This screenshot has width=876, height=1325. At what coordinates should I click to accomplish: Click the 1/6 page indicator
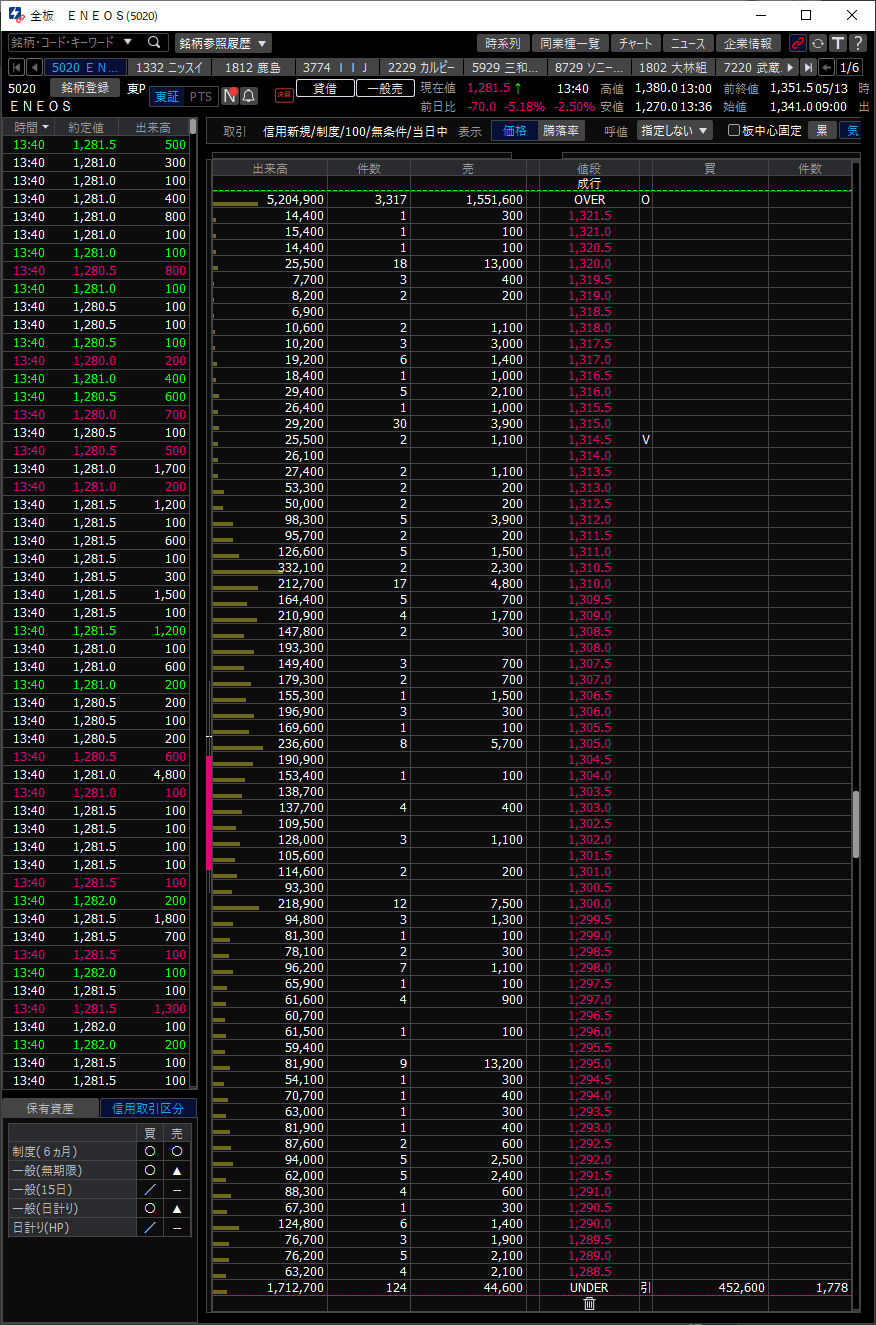click(x=849, y=68)
